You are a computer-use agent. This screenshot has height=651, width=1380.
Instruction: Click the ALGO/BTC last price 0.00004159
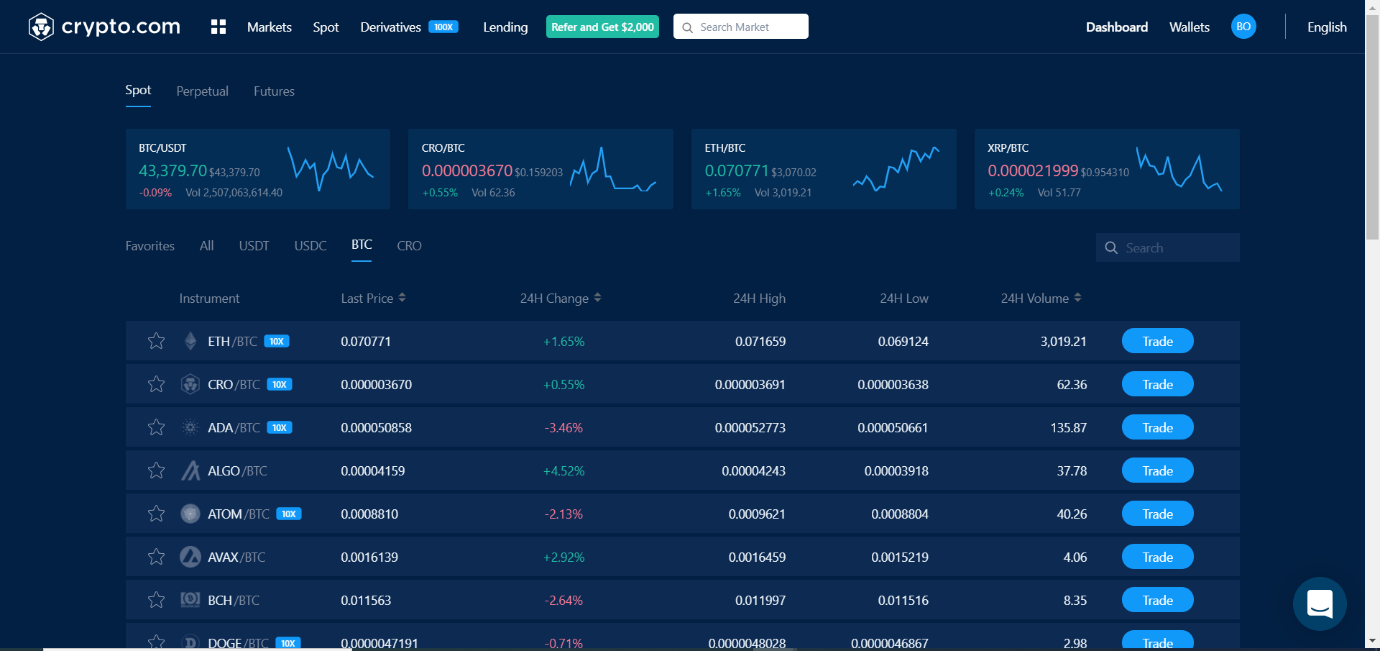pos(373,470)
